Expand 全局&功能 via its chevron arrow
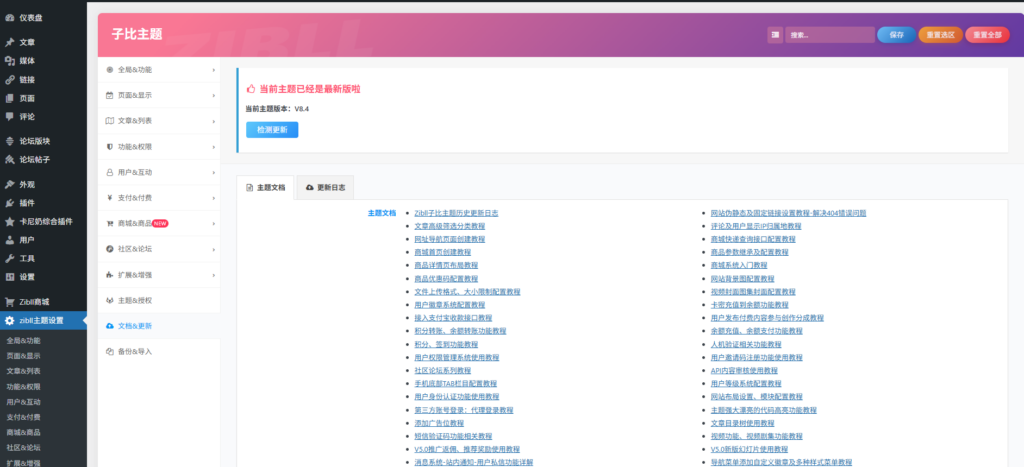The image size is (1024, 467). tap(214, 69)
